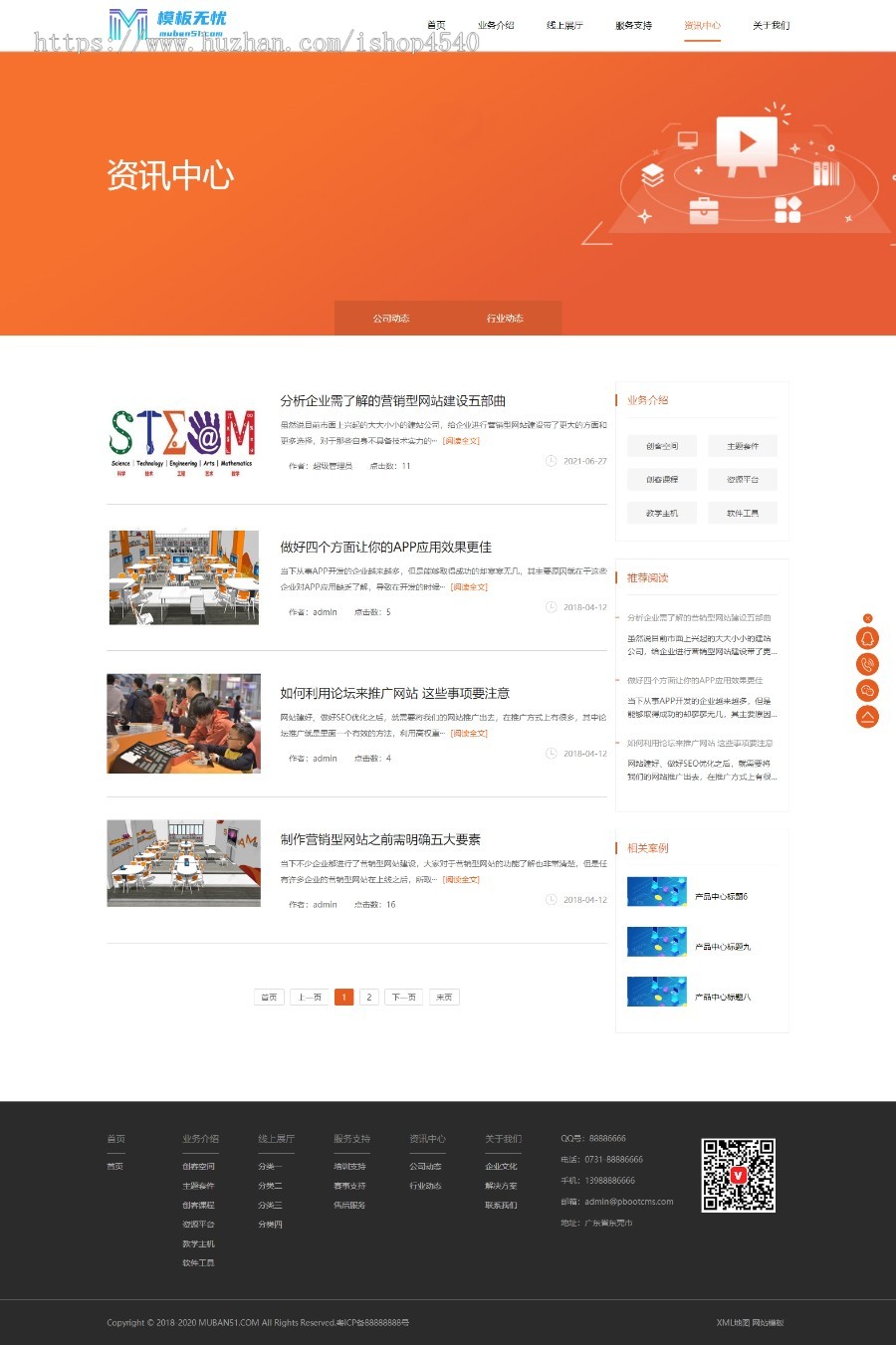
Task: Click footer link 分类四
Action: click(270, 1225)
